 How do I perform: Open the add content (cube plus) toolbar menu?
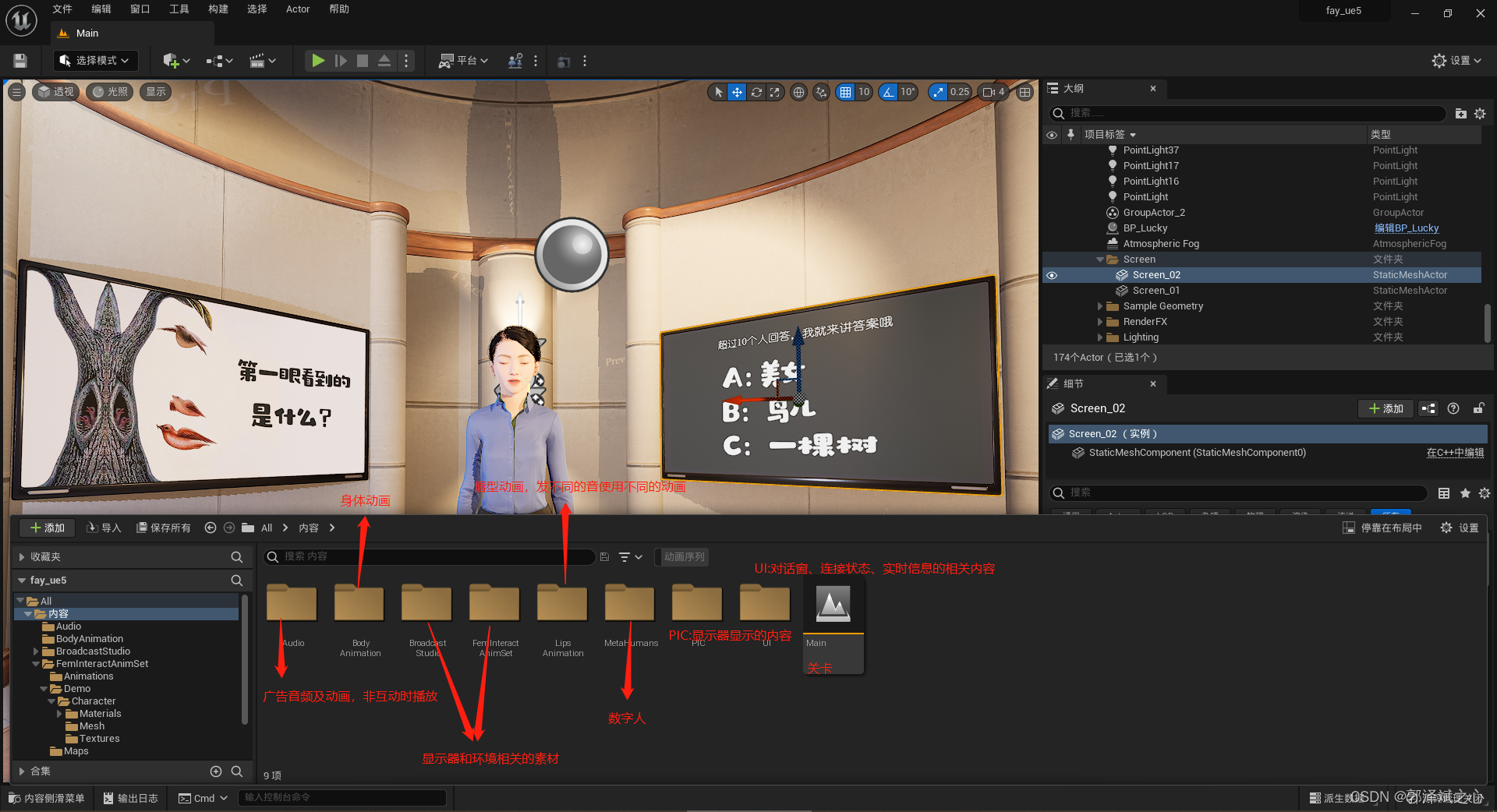point(176,61)
